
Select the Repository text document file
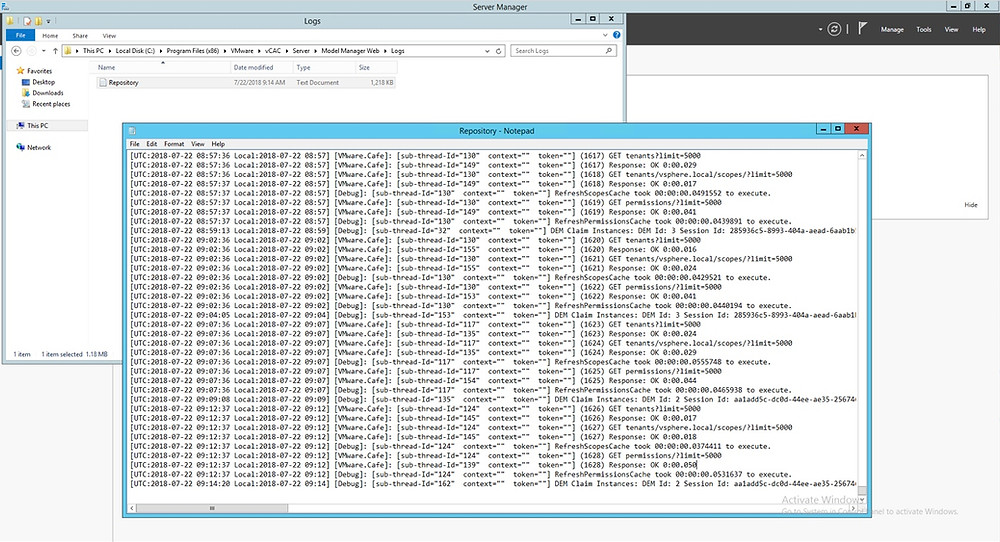[x=246, y=83]
